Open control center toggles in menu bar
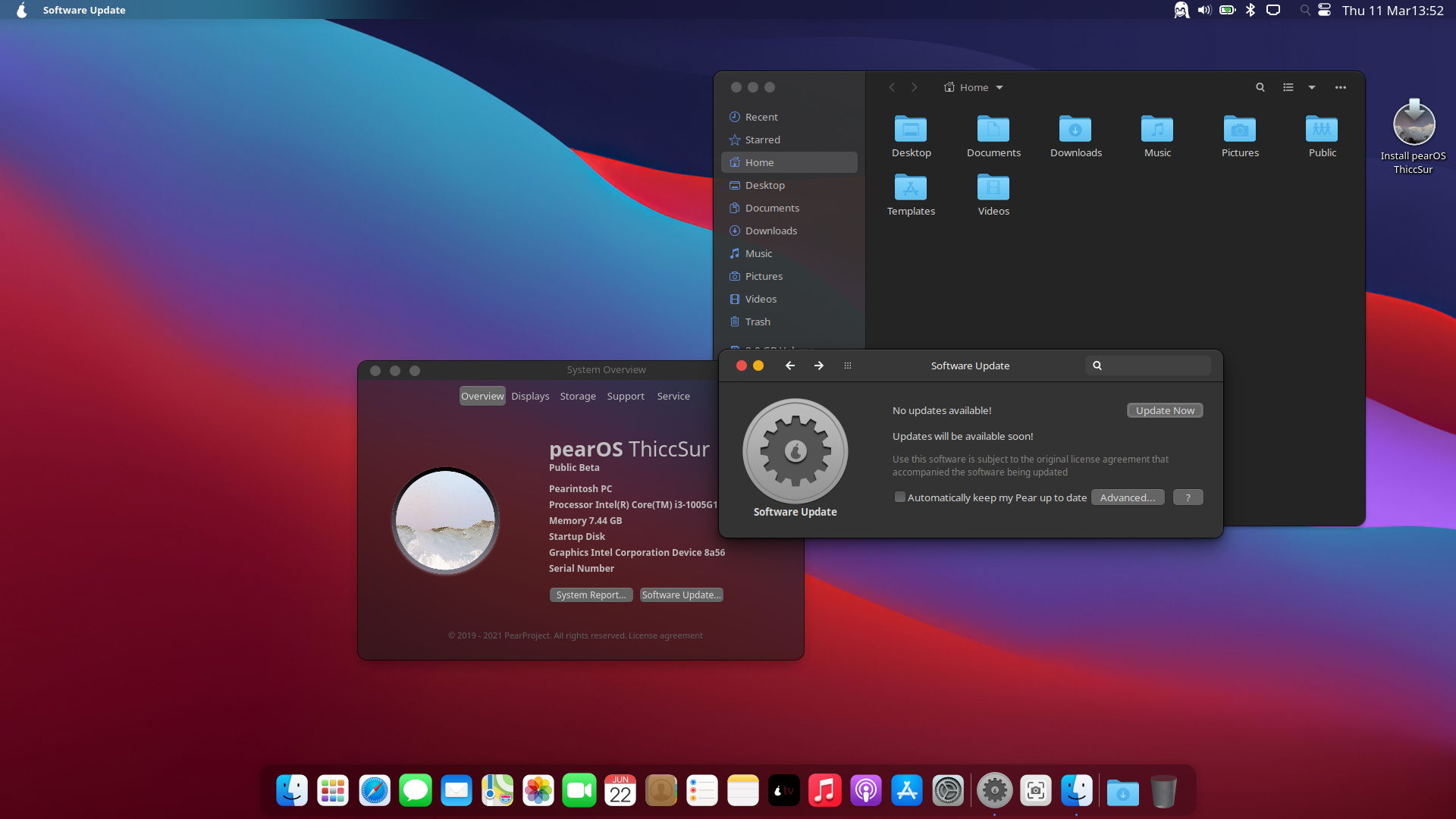This screenshot has height=819, width=1456. click(x=1324, y=10)
